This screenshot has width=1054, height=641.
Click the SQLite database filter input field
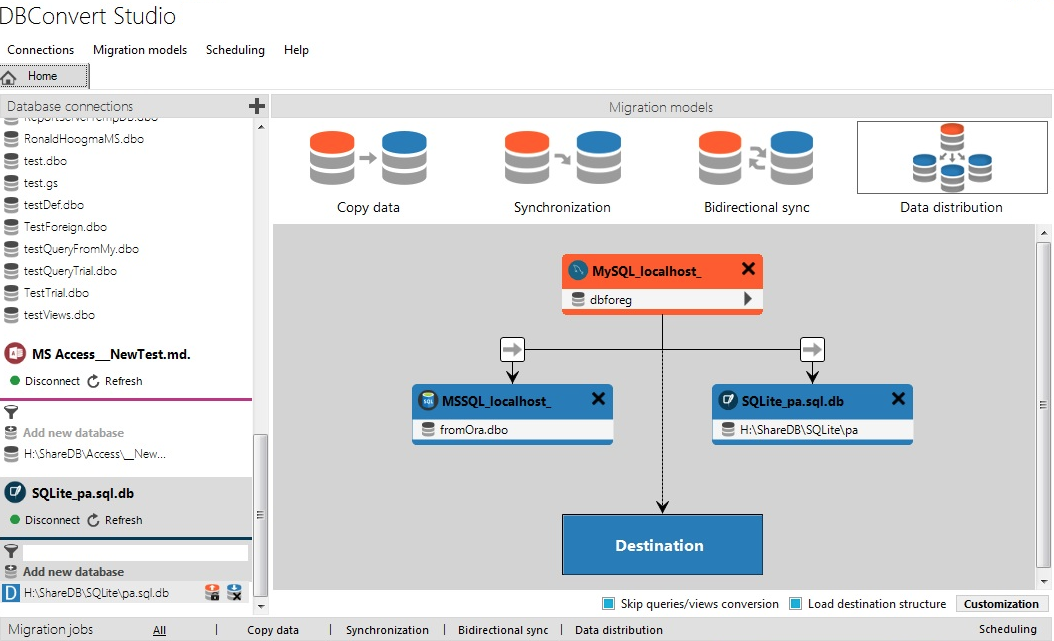pos(135,552)
